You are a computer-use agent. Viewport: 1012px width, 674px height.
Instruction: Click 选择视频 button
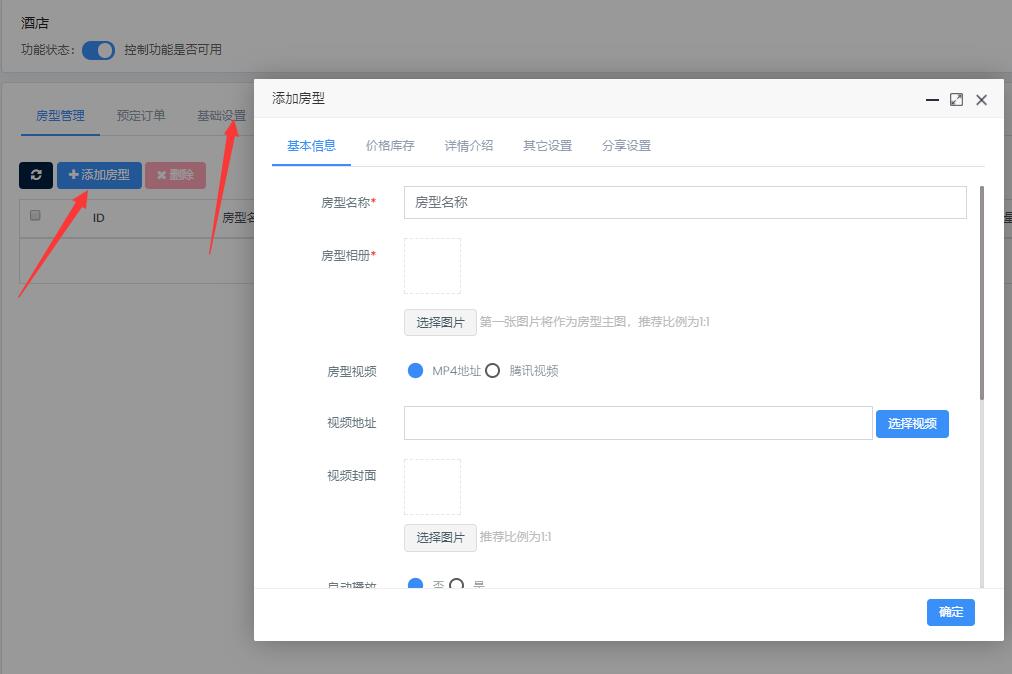pos(912,424)
